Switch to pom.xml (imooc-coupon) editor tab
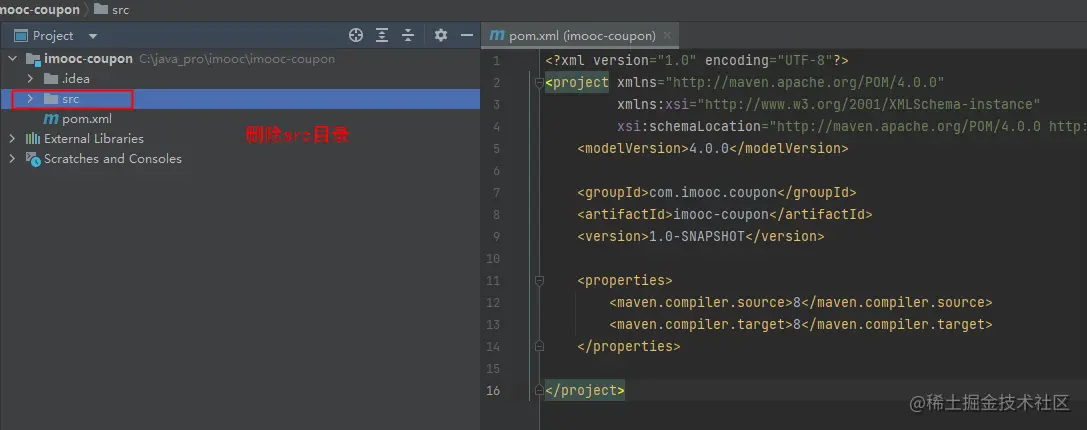Viewport: 1087px width, 430px height. pyautogui.click(x=582, y=35)
